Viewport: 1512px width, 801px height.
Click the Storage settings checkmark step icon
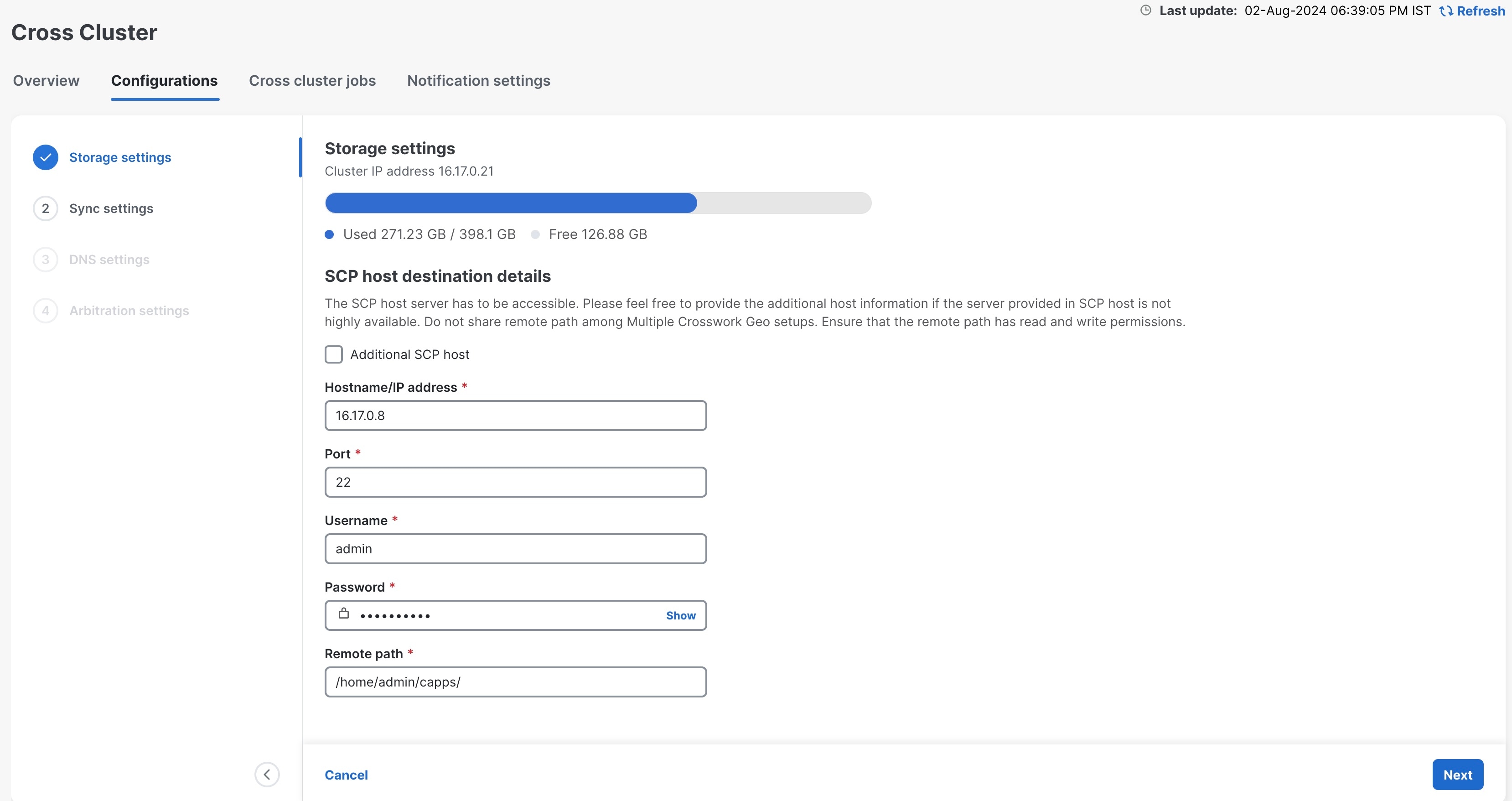(45, 157)
